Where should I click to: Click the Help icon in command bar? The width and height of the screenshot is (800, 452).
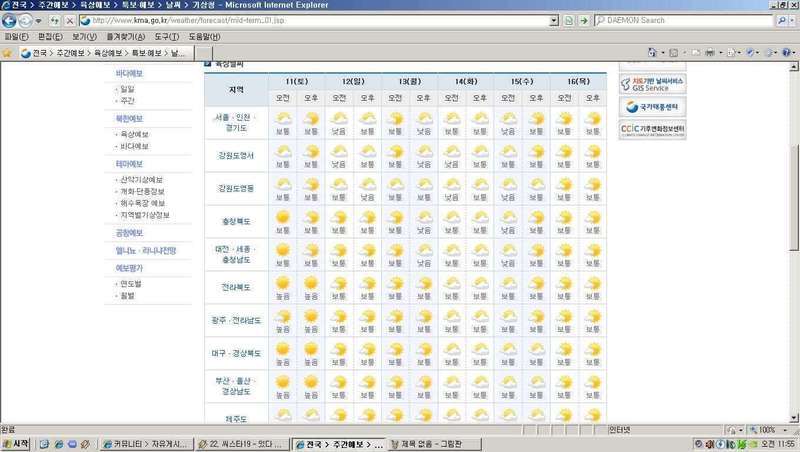[x=786, y=52]
